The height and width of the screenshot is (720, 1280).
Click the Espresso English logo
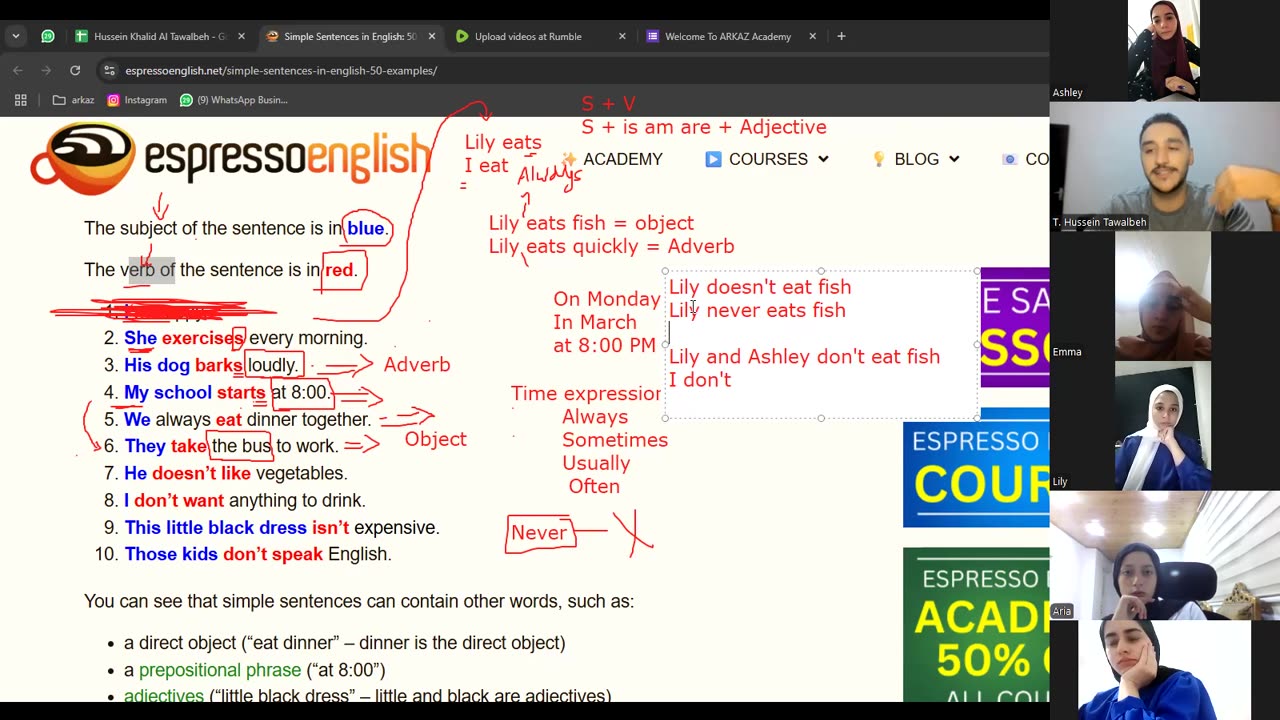[x=231, y=157]
